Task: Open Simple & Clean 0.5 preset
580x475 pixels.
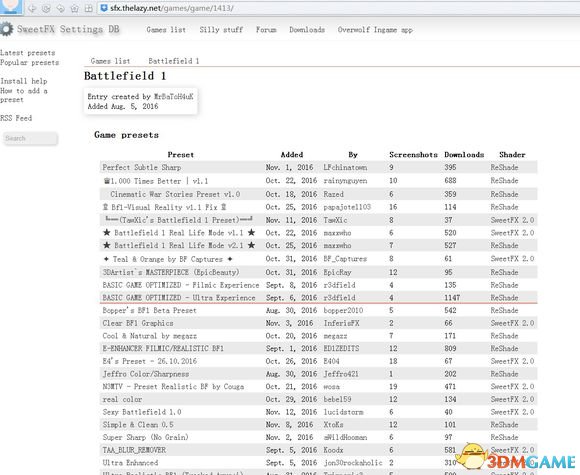Action: point(138,425)
